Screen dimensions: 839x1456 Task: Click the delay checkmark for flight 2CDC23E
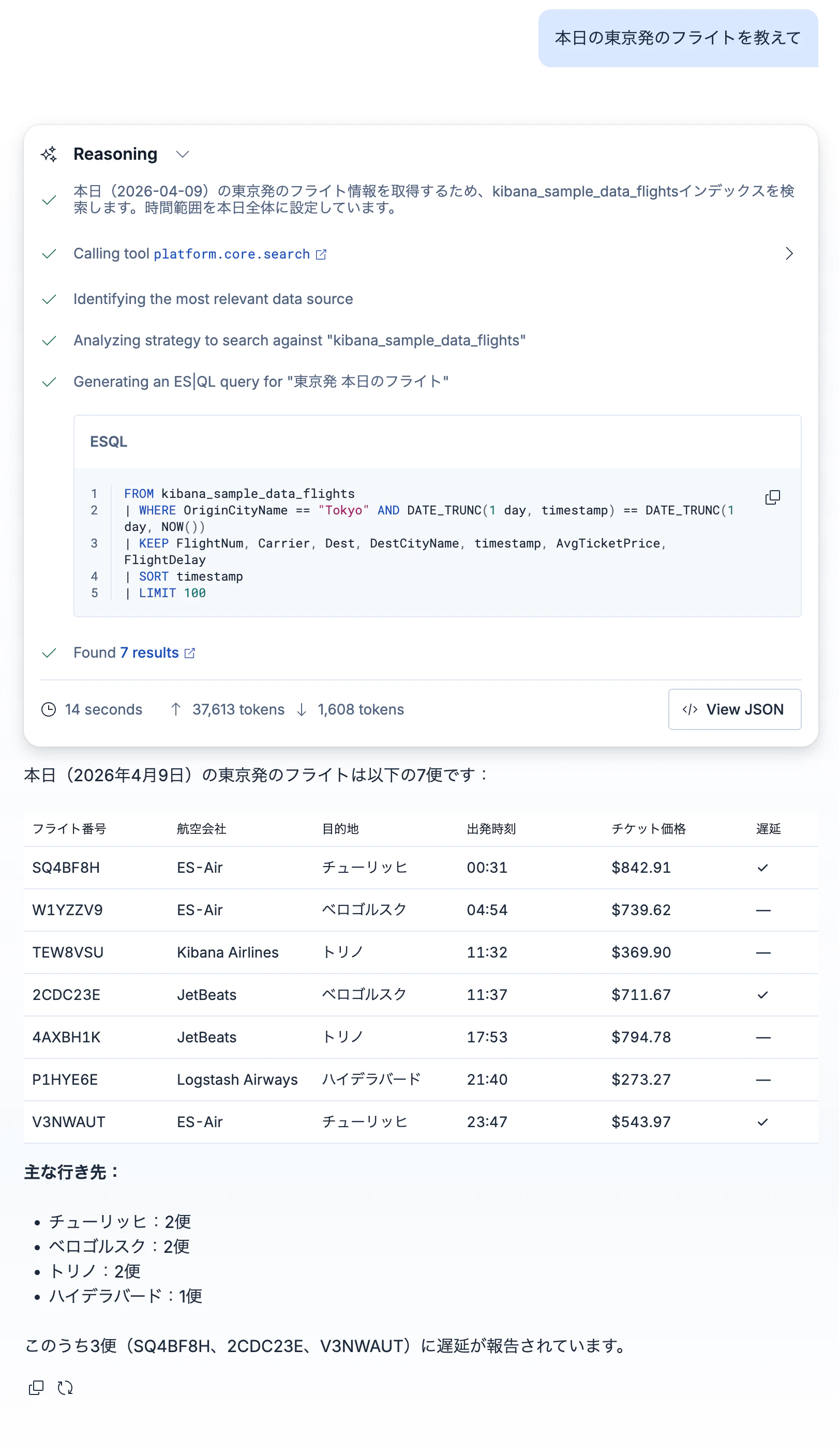[763, 995]
